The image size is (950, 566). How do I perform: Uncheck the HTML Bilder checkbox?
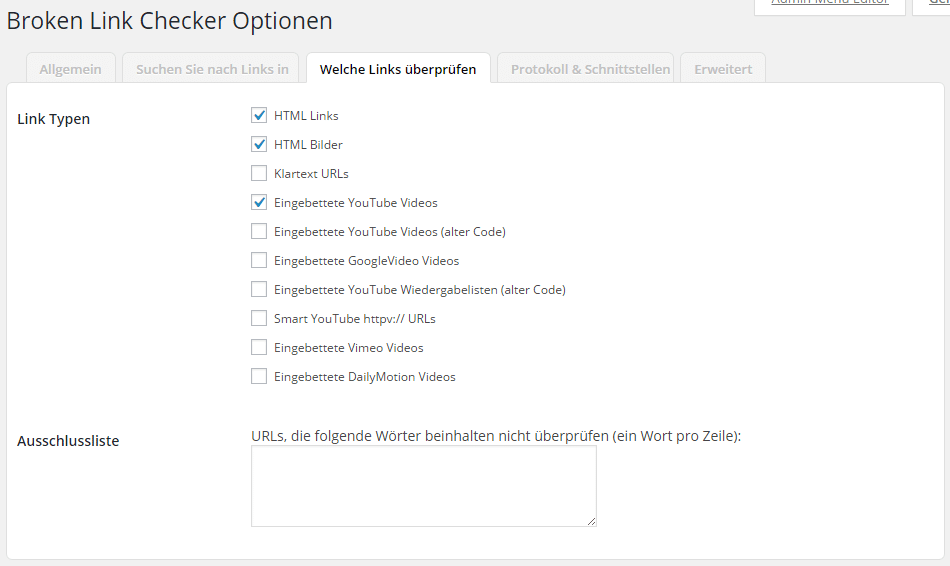click(x=259, y=144)
